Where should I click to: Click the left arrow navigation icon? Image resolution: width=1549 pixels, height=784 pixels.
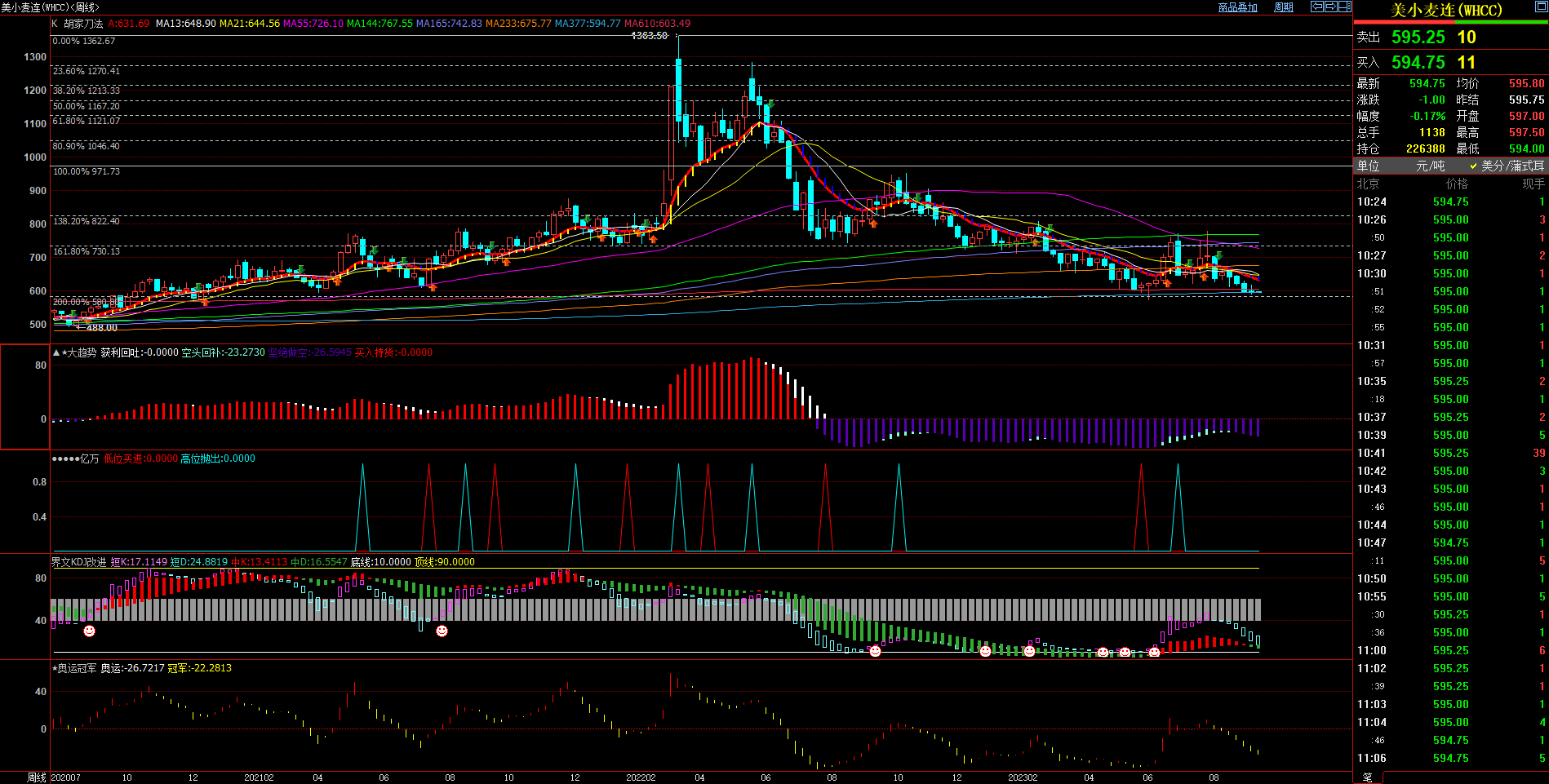pos(1316,7)
